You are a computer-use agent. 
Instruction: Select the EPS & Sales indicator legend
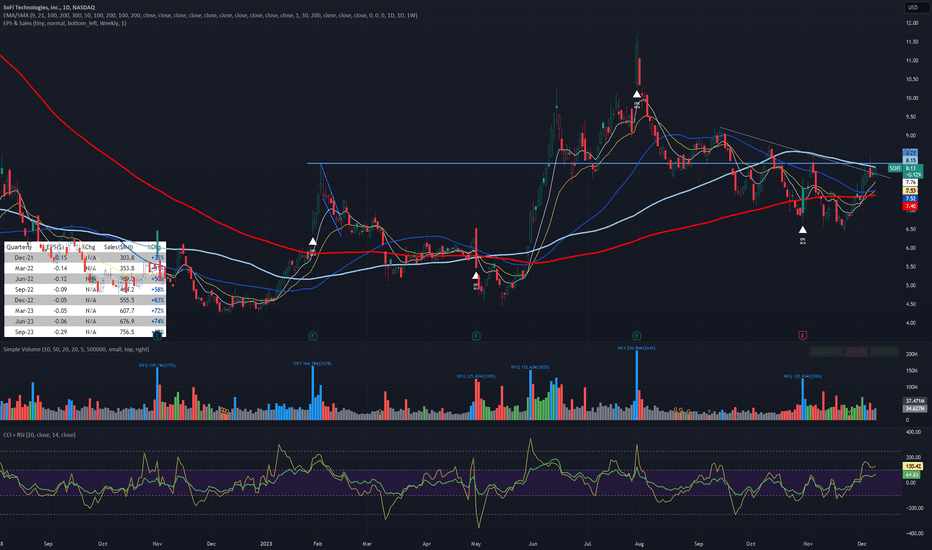65,23
